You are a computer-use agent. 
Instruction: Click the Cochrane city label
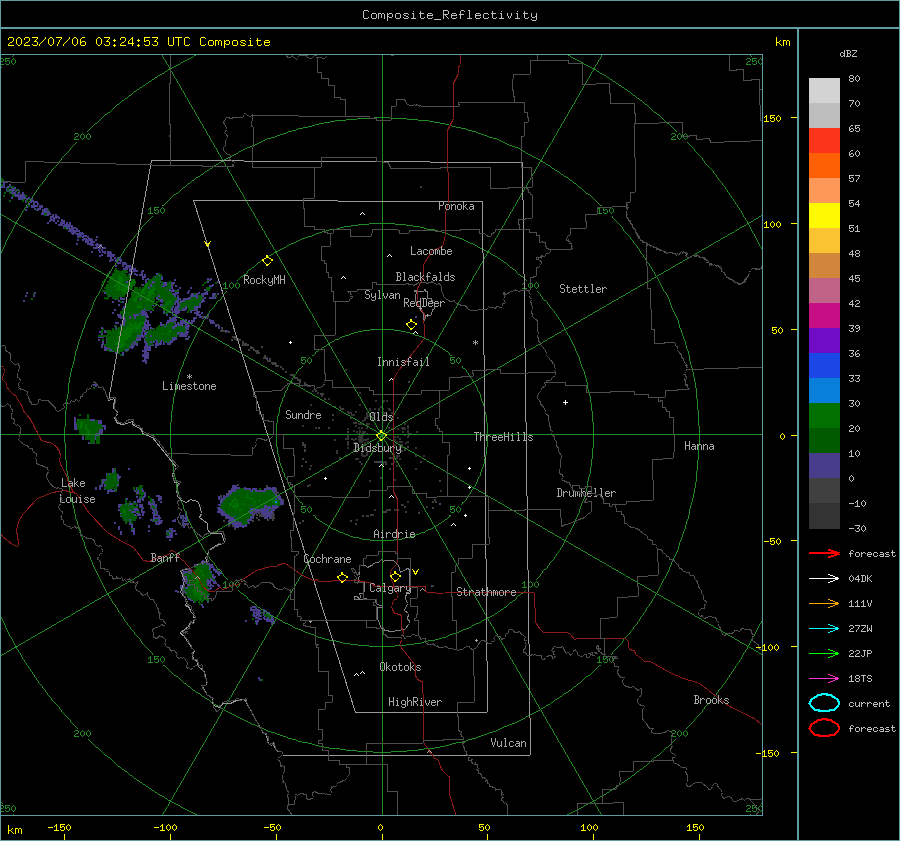(327, 559)
